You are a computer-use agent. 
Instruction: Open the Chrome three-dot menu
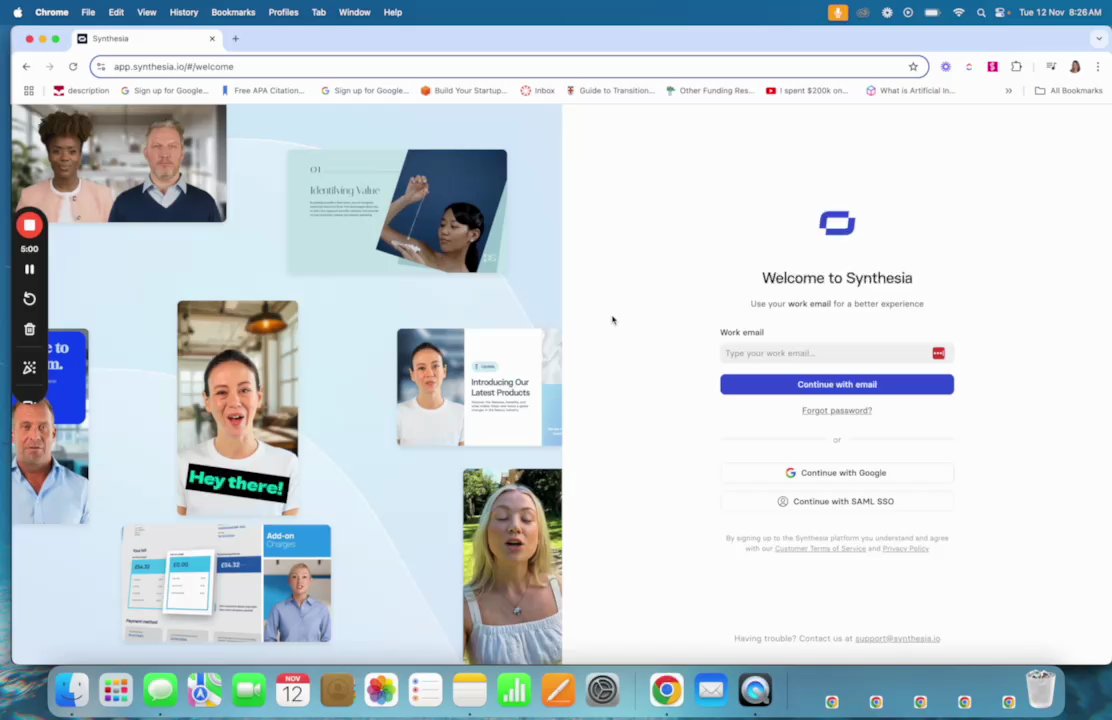click(1098, 67)
